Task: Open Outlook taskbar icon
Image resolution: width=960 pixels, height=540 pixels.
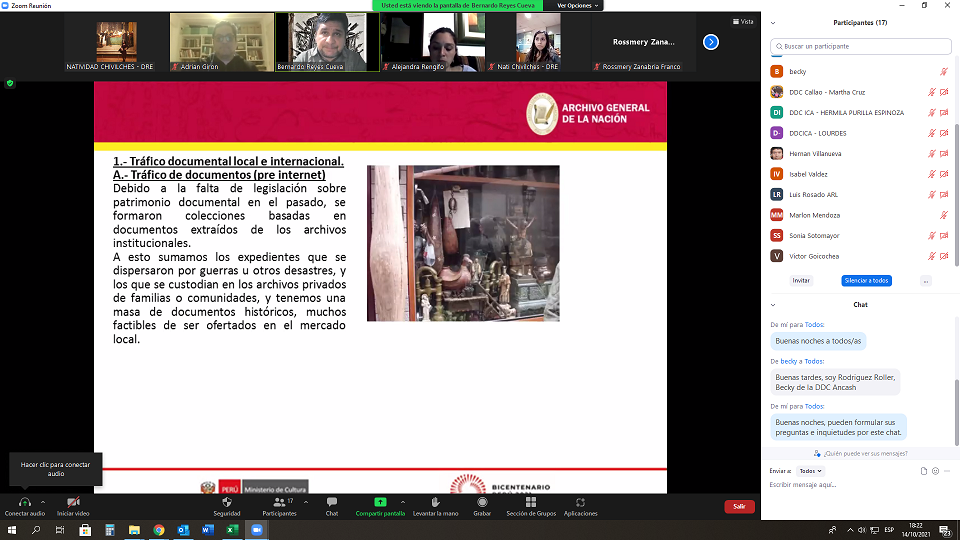Action: (183, 530)
